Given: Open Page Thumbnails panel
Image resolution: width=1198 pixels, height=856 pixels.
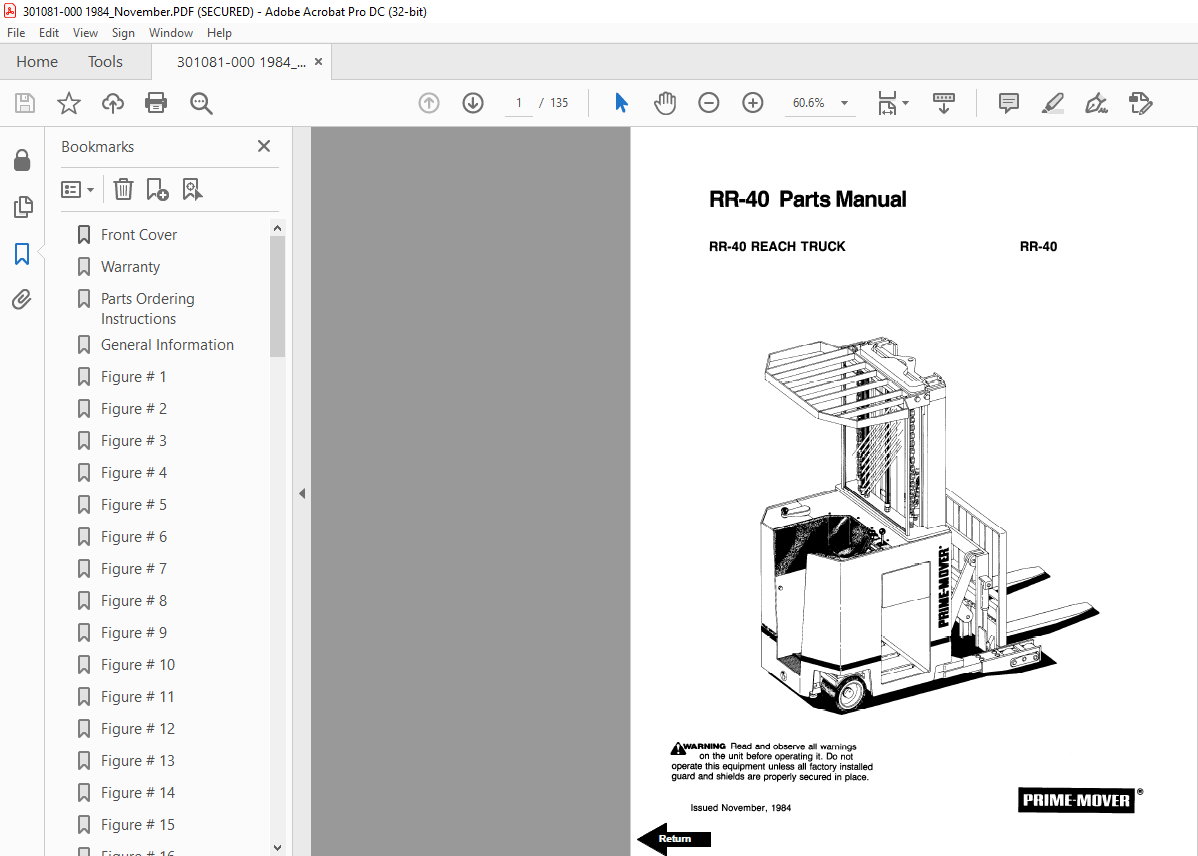Looking at the screenshot, I should (x=23, y=206).
